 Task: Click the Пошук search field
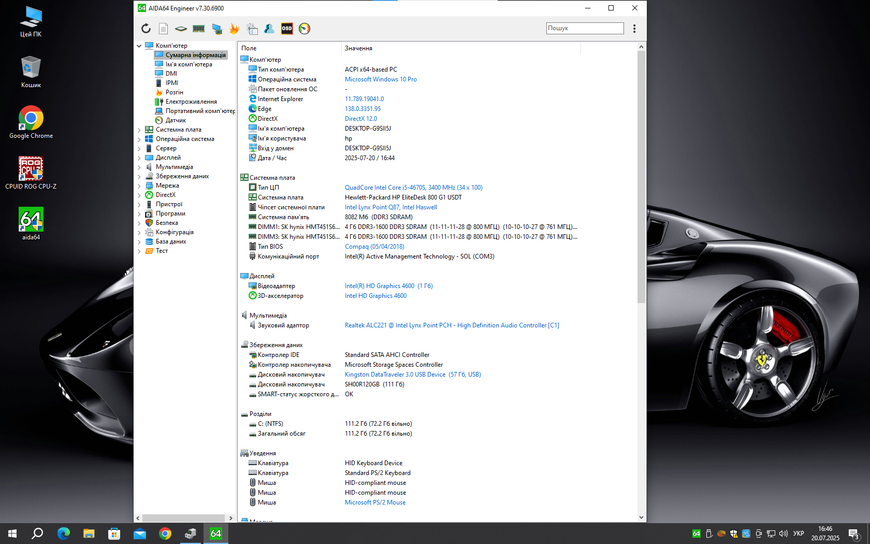[x=585, y=28]
